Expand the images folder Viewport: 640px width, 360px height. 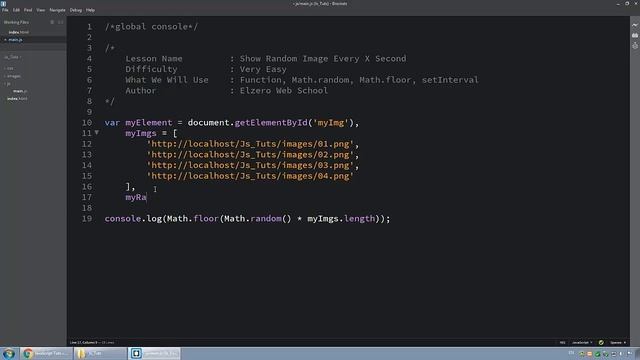coord(13,76)
